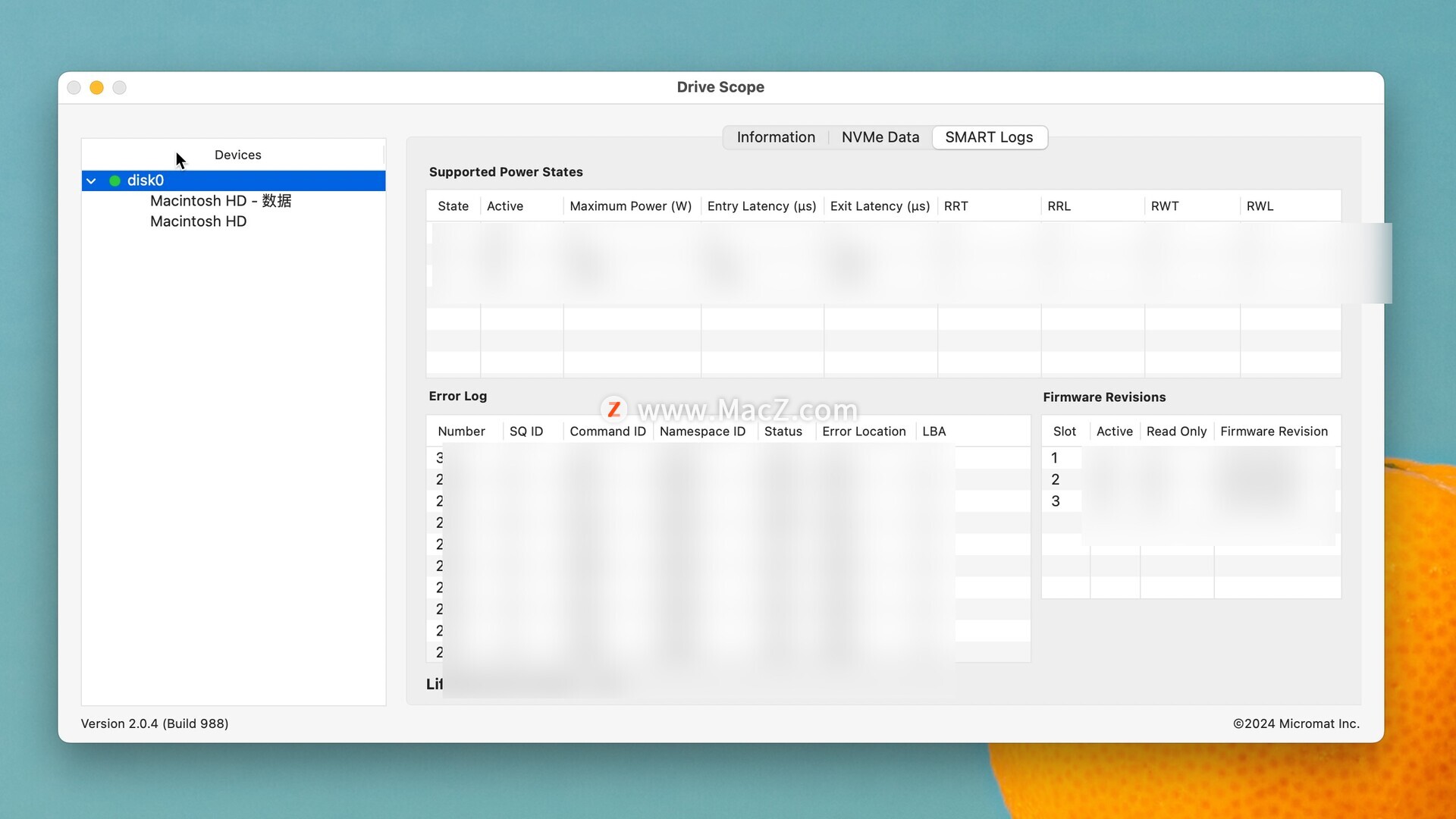Click the Read Only column header
Viewport: 1456px width, 819px height.
point(1176,431)
